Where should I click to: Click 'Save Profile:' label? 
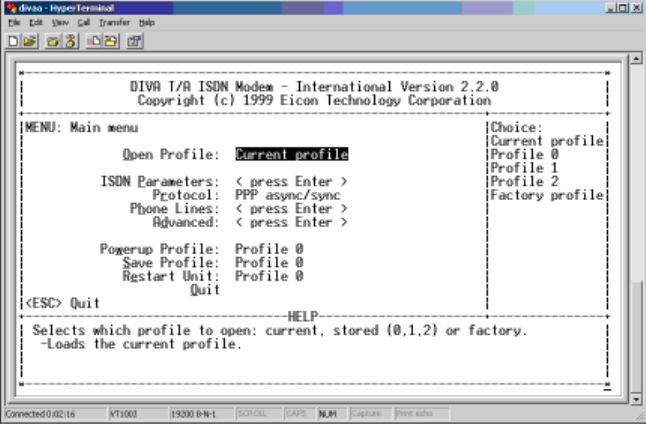(x=171, y=262)
